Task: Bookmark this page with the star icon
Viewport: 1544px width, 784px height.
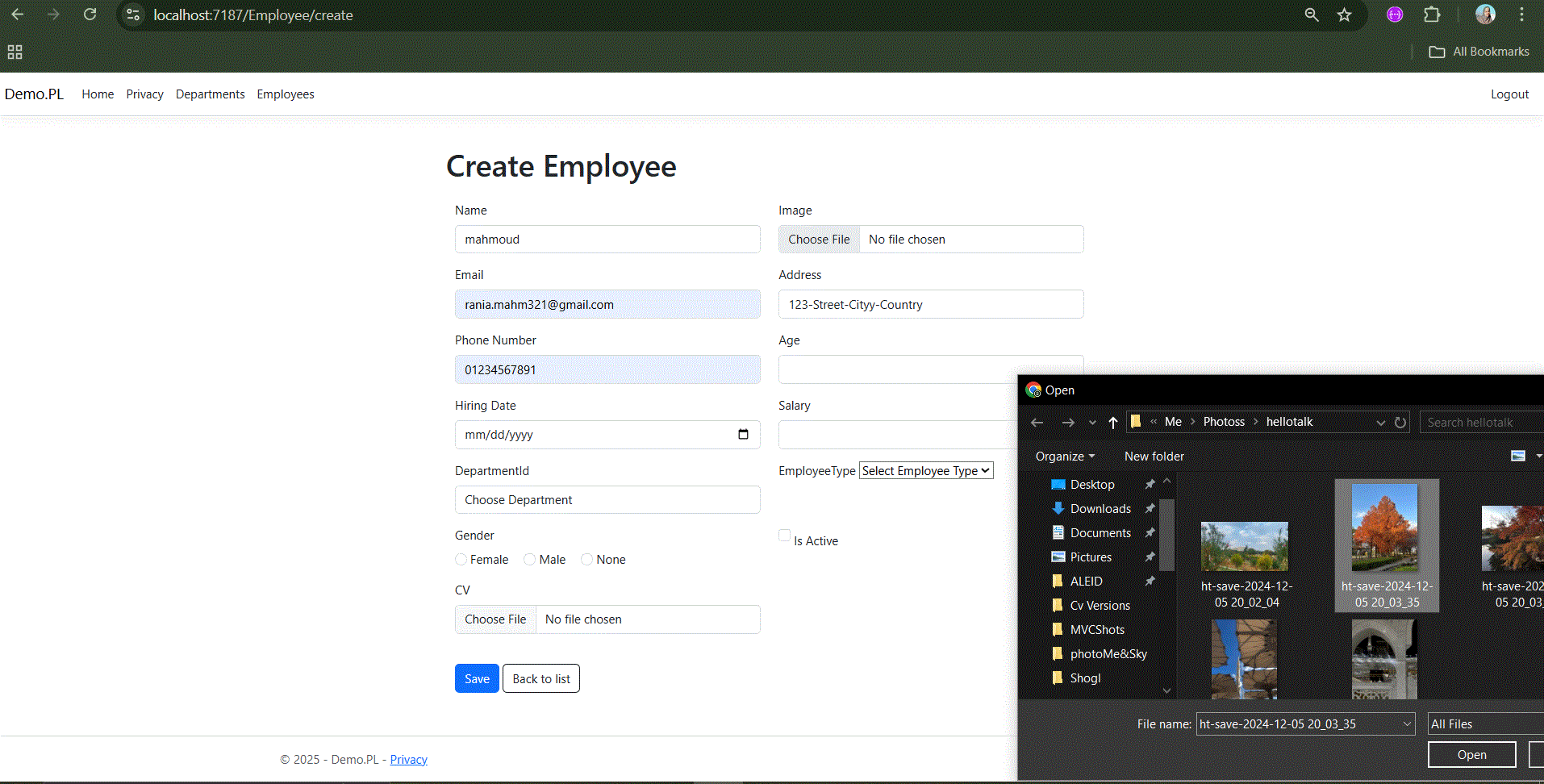Action: tap(1344, 15)
